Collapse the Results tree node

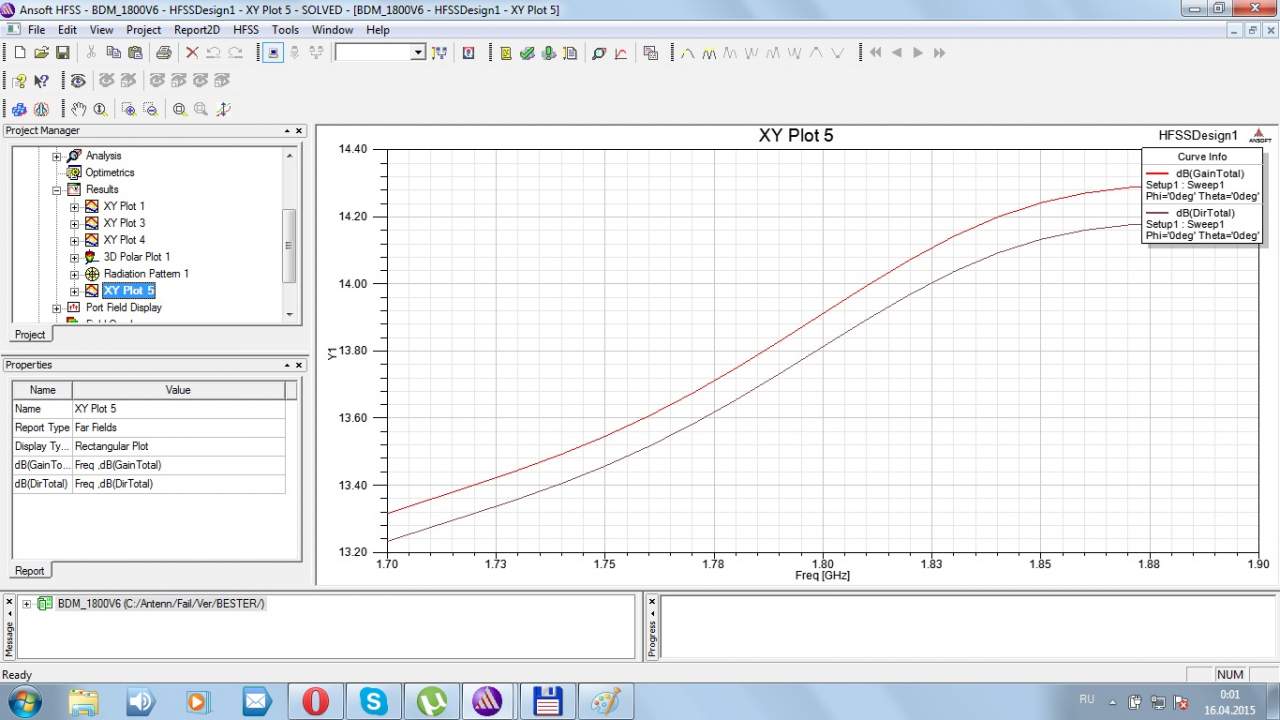click(57, 190)
